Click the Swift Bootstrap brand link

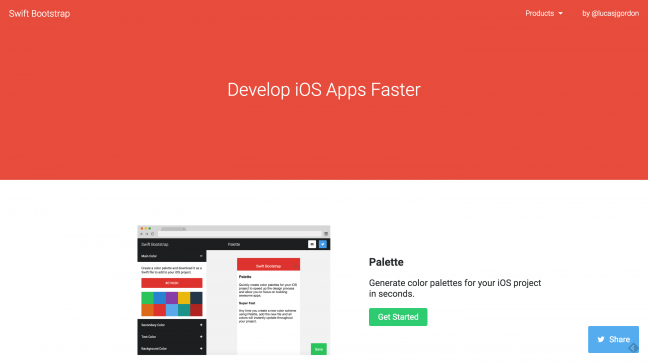pyautogui.click(x=39, y=14)
